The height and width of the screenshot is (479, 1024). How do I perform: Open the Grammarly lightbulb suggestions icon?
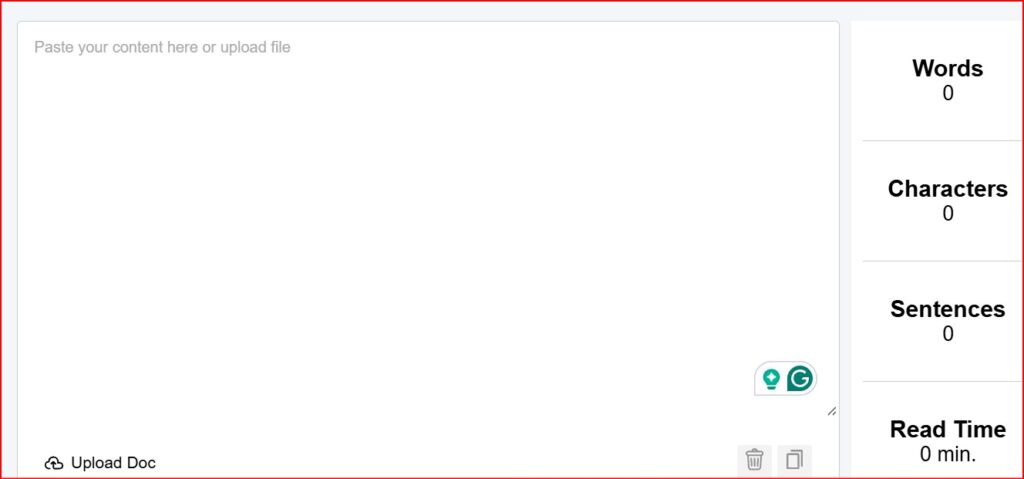[x=771, y=379]
